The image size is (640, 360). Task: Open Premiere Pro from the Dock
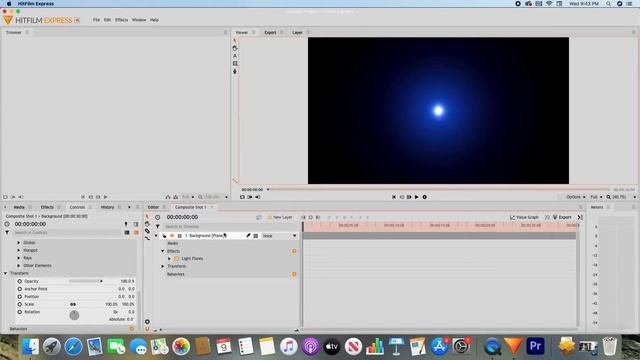pos(535,346)
